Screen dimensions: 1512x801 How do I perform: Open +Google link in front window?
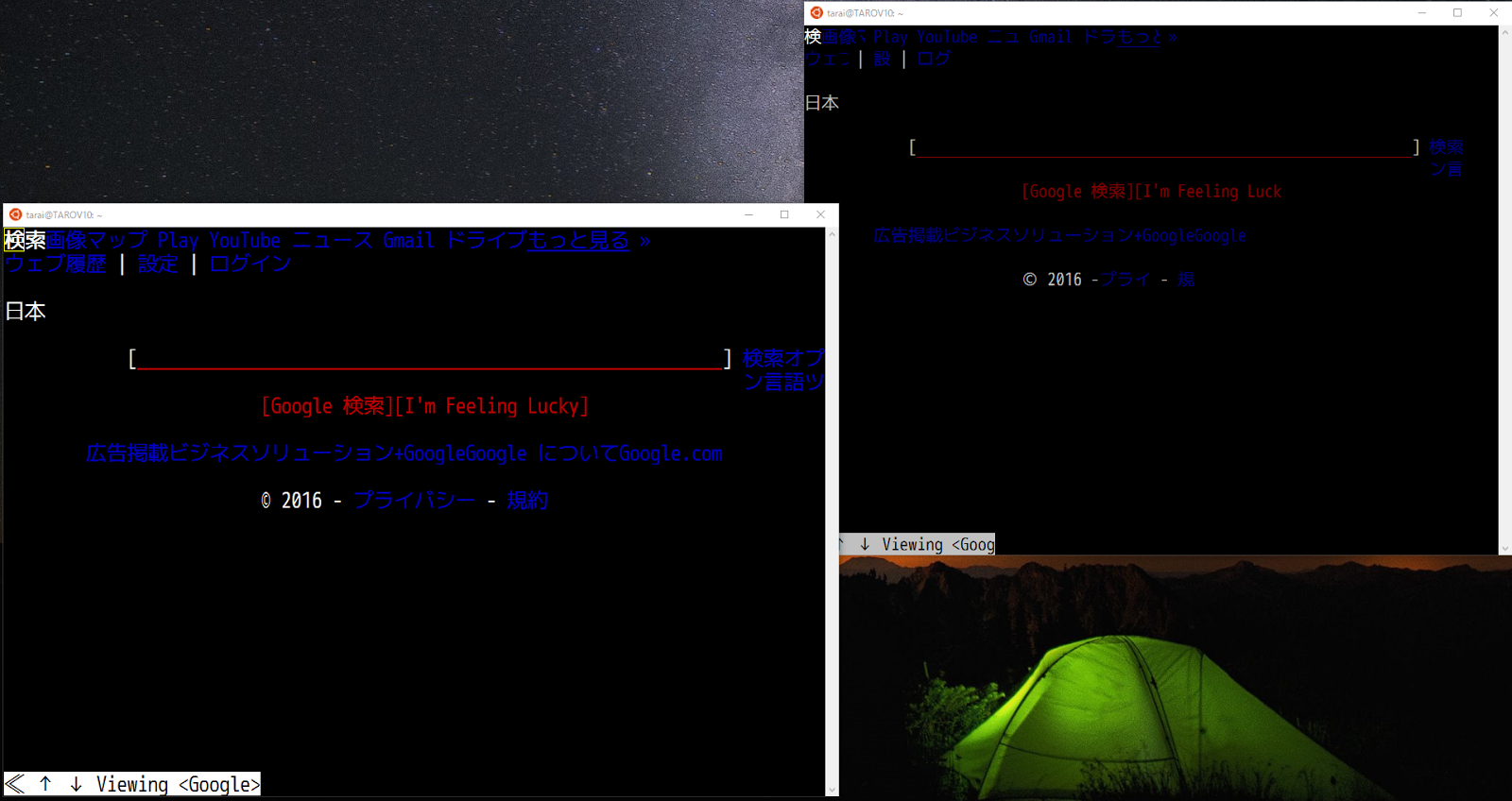point(429,453)
